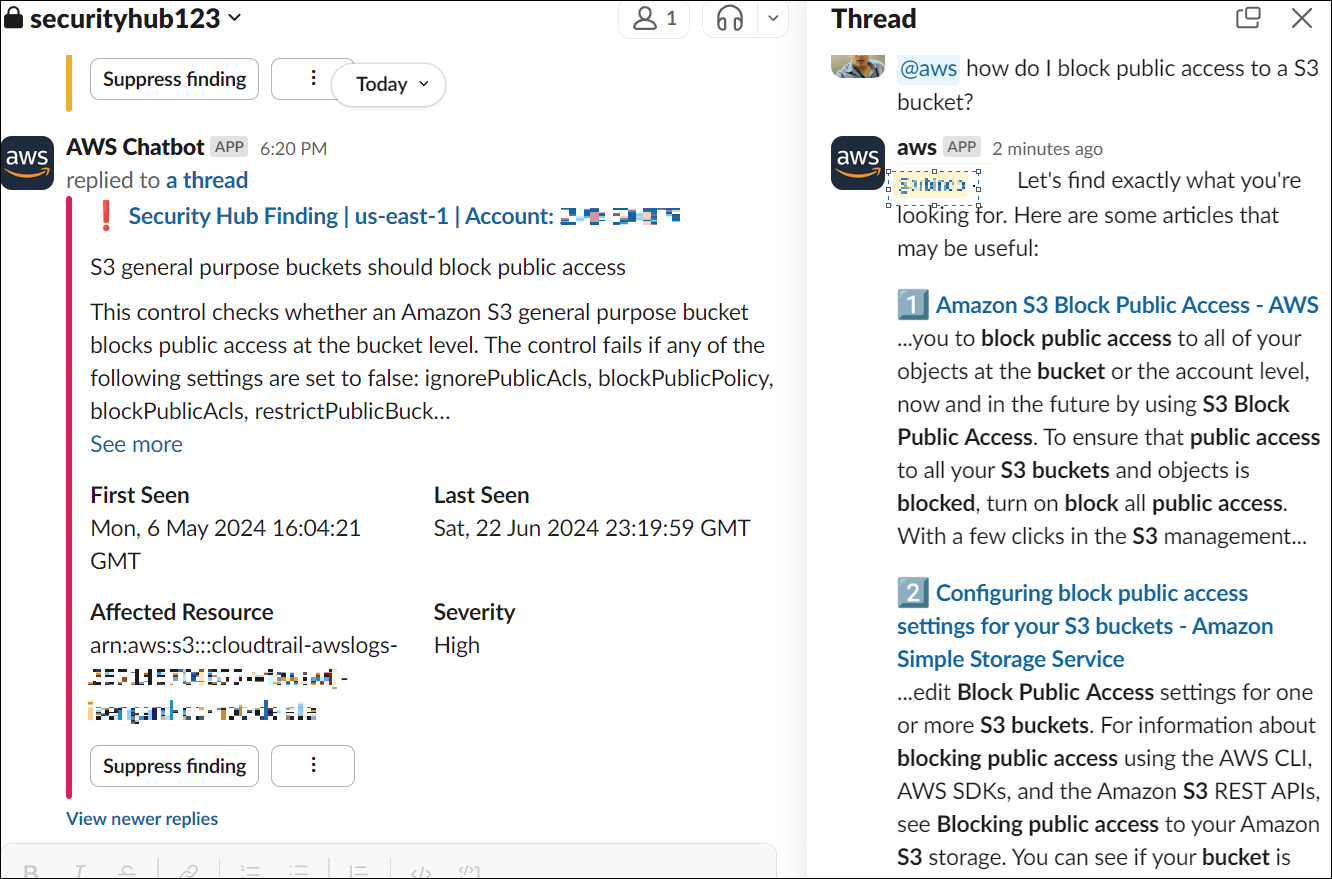Toggle blockquote formatting in the composer
The width and height of the screenshot is (1332, 879).
click(x=358, y=870)
